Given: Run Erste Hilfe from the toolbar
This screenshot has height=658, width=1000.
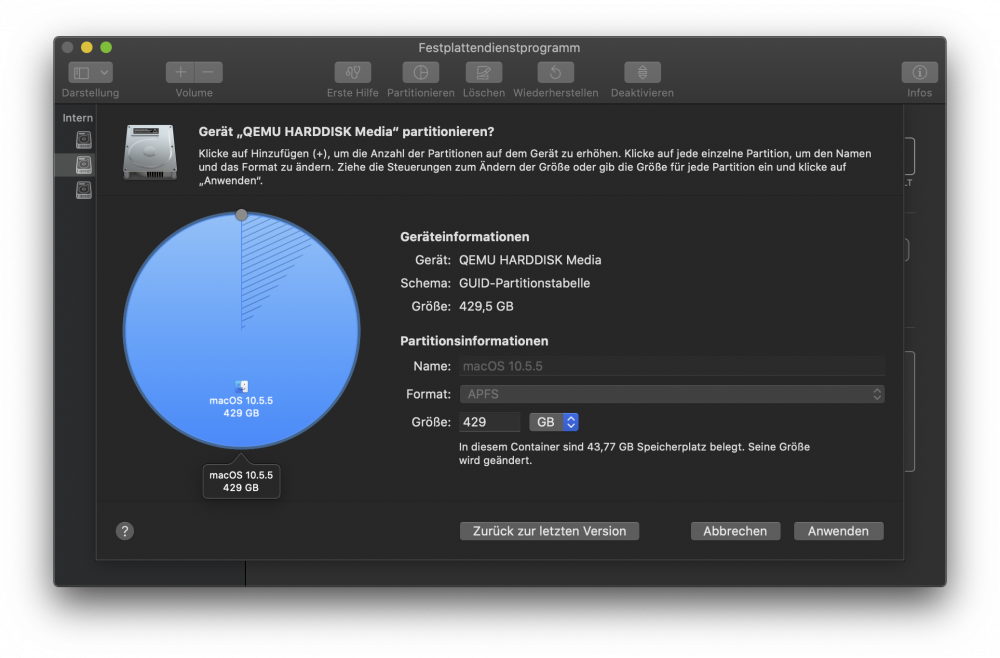Looking at the screenshot, I should pyautogui.click(x=353, y=73).
